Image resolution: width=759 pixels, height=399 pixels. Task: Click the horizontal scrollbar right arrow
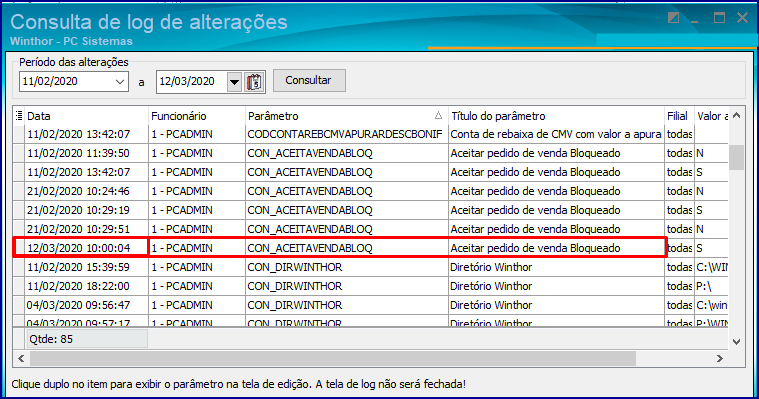coord(720,358)
